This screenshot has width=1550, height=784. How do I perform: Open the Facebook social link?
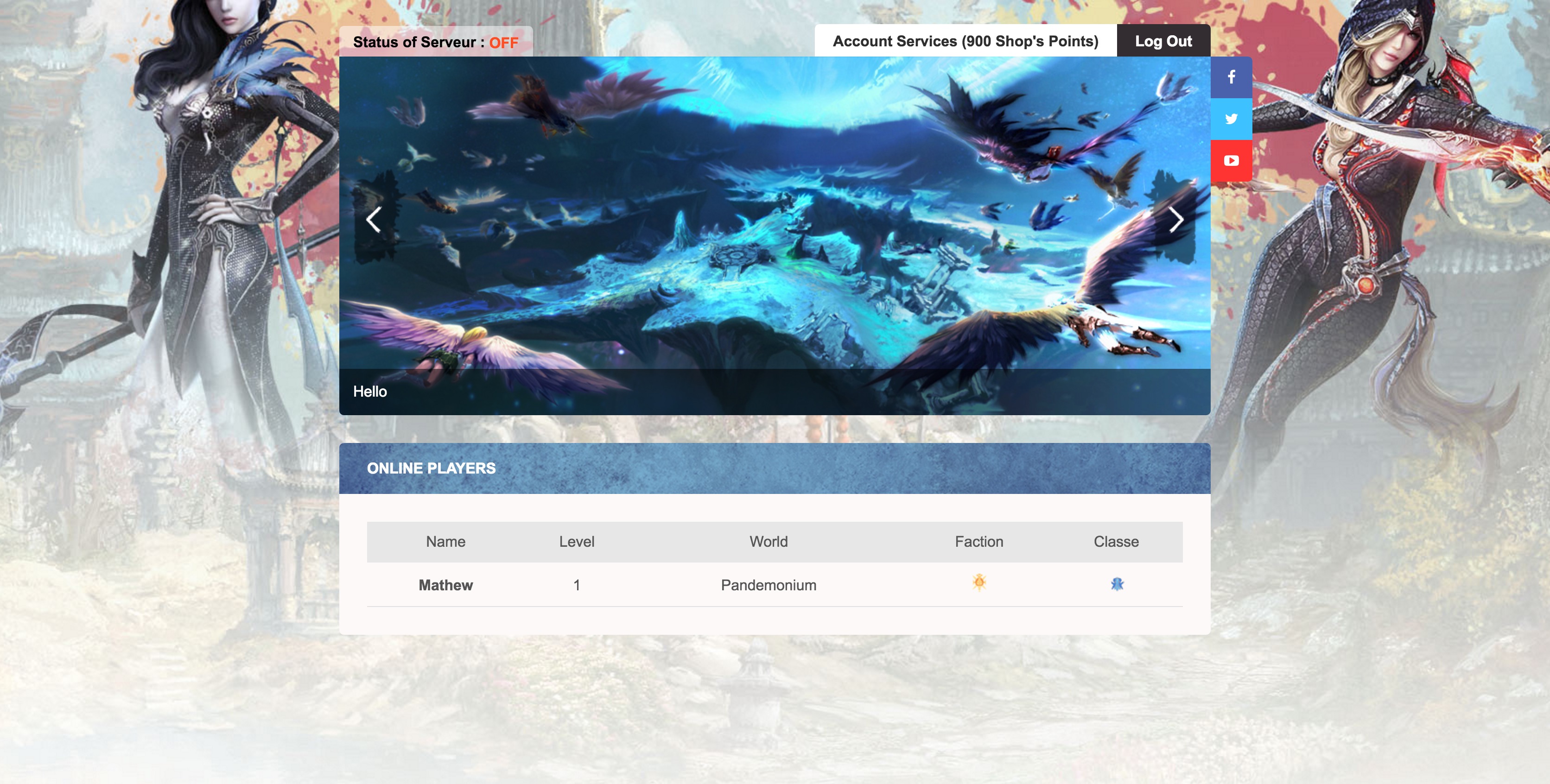tap(1231, 77)
